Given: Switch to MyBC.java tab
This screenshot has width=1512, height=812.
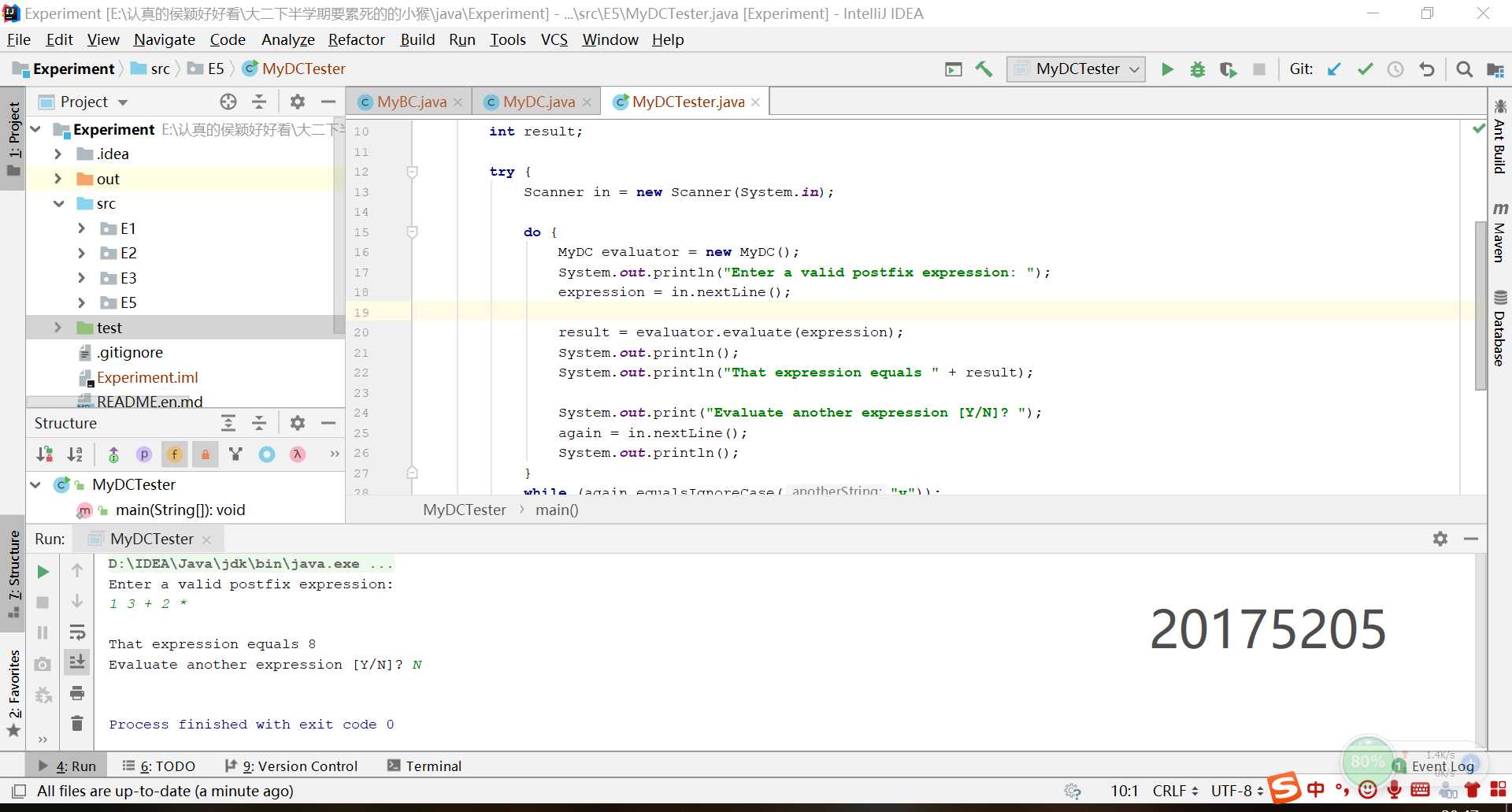Looking at the screenshot, I should tap(411, 102).
